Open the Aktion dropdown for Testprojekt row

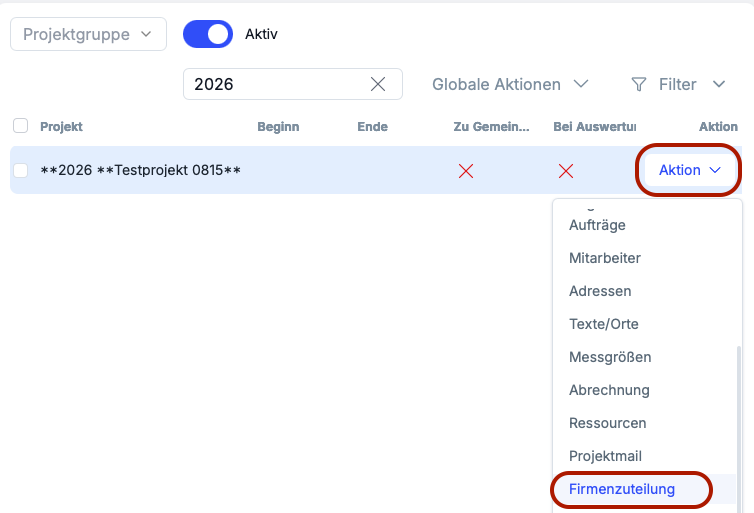coord(689,170)
